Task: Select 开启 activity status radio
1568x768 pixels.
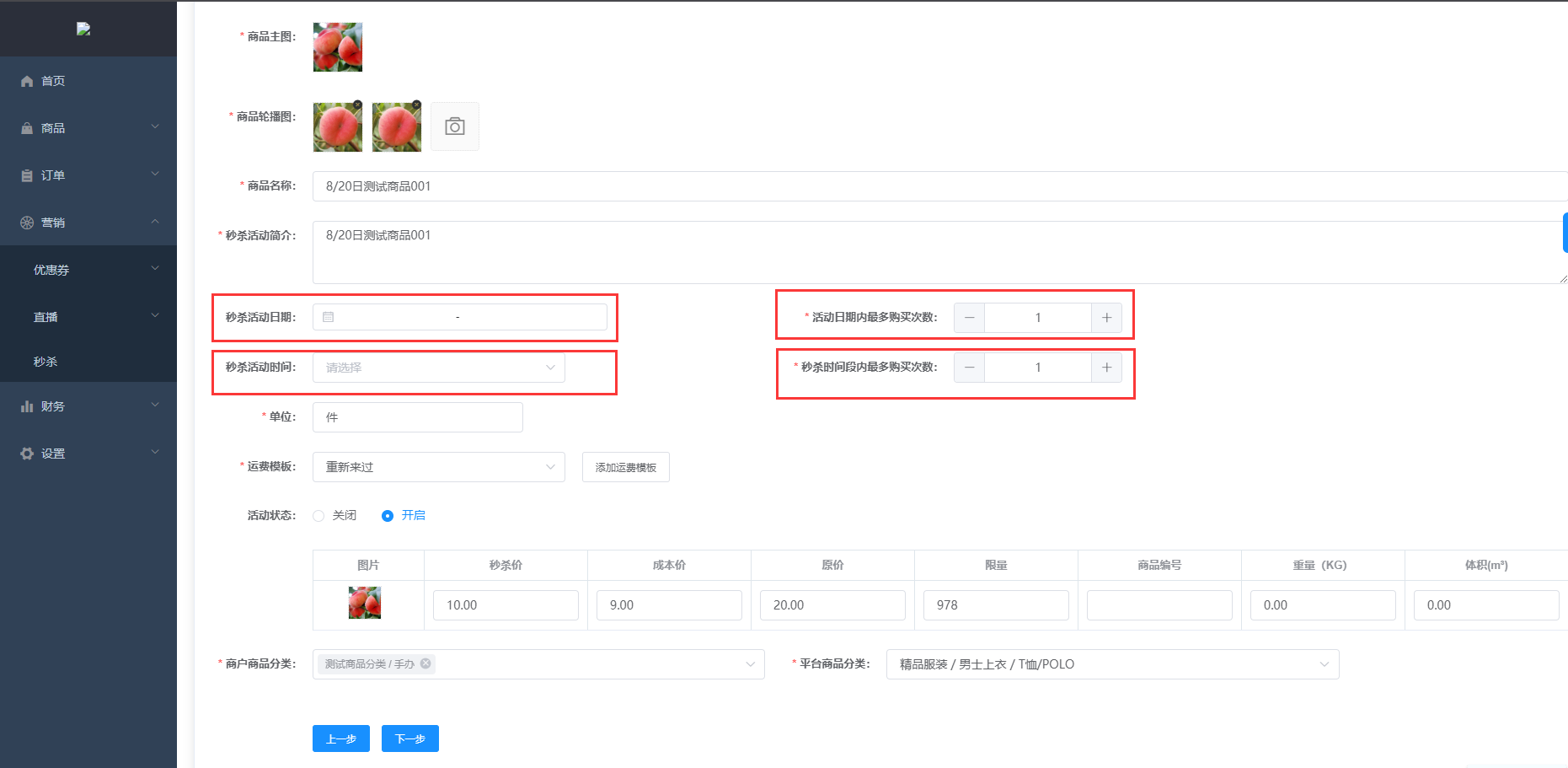Action: click(x=388, y=516)
